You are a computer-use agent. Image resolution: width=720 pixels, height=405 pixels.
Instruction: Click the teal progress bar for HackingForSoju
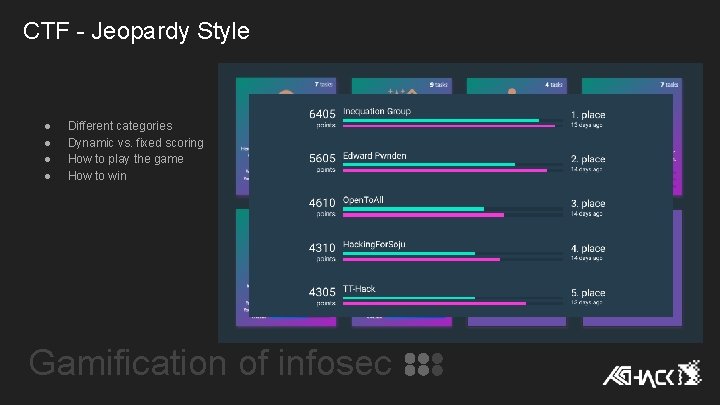[x=409, y=253]
